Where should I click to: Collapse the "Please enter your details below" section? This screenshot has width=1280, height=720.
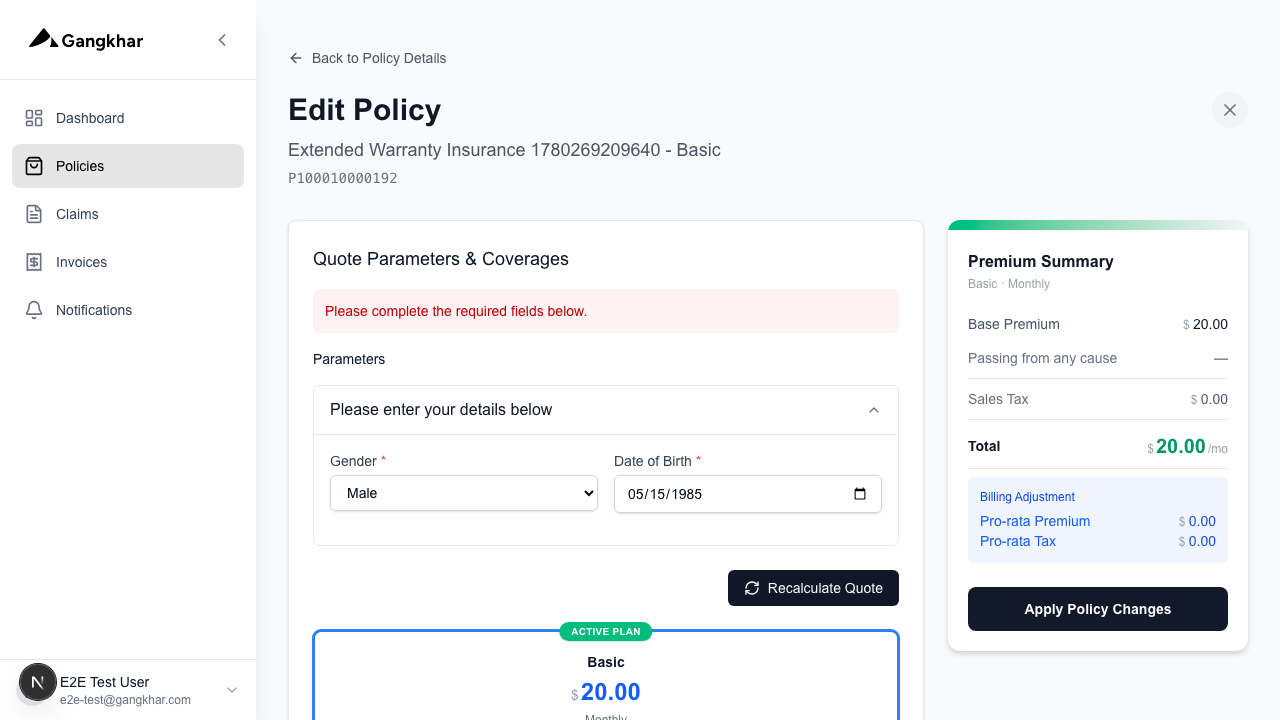click(606, 410)
